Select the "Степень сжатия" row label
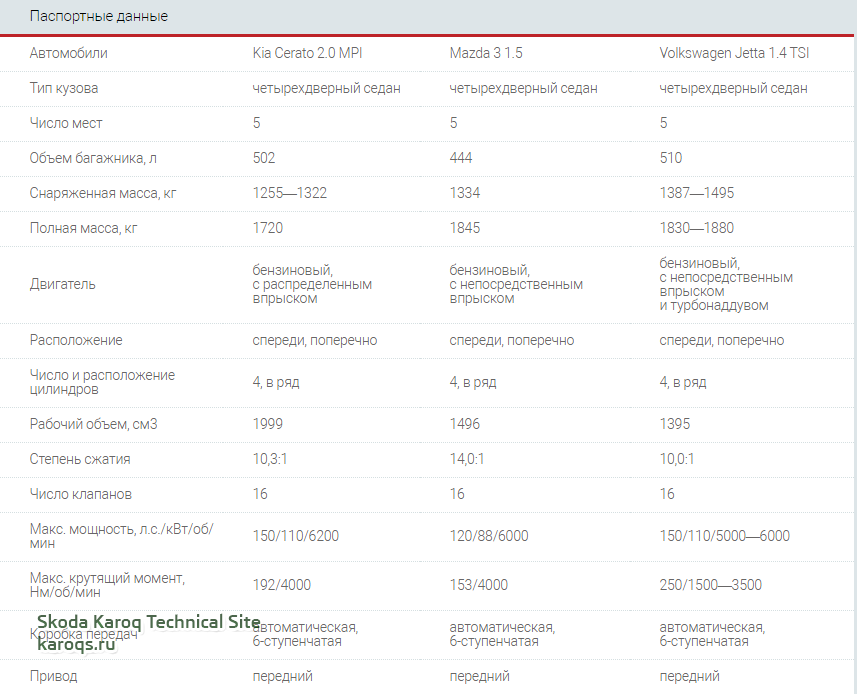 click(x=80, y=459)
